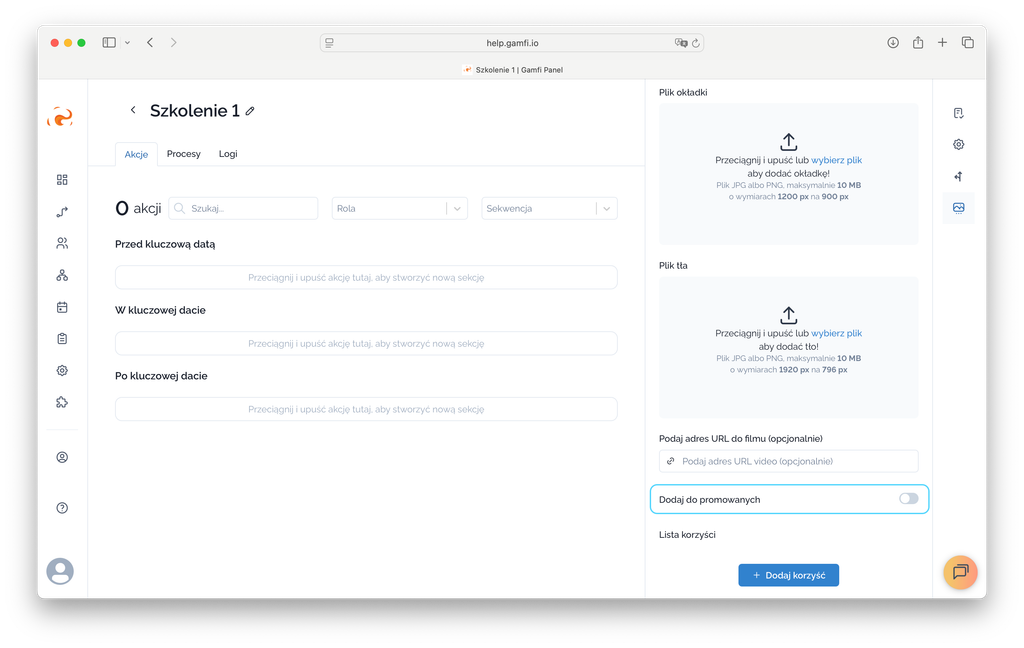Open the calendar icon in left sidebar
Image resolution: width=1024 pixels, height=648 pixels.
click(x=62, y=307)
